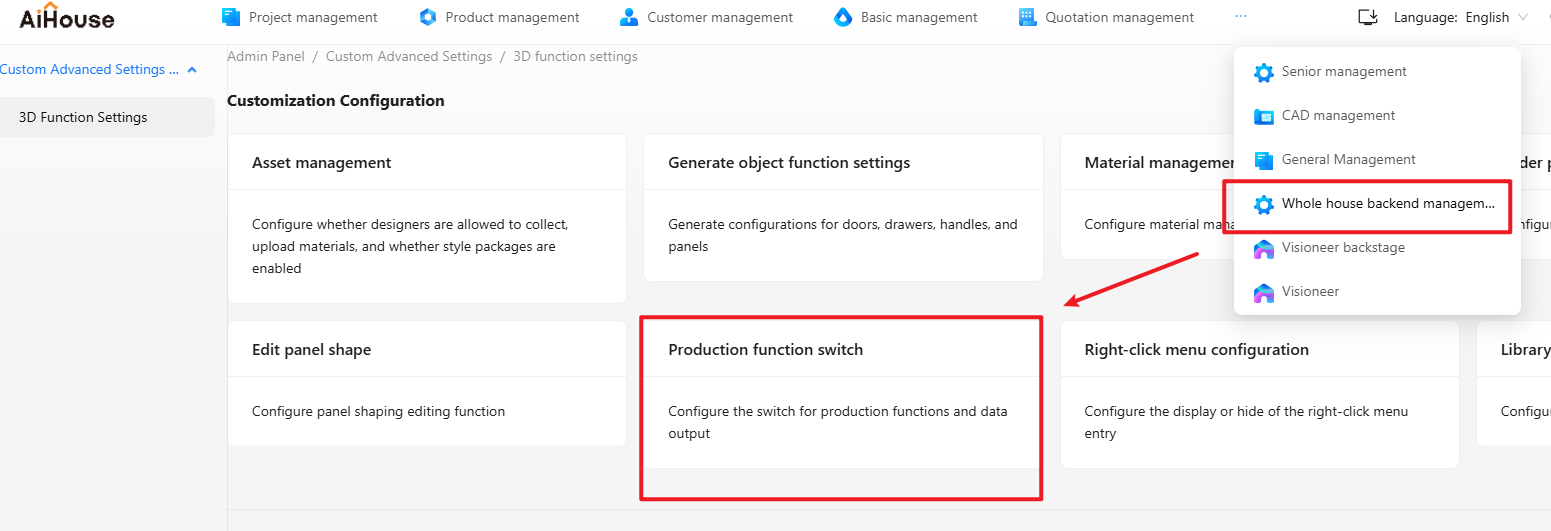Open the Production function switch card

pyautogui.click(x=841, y=394)
